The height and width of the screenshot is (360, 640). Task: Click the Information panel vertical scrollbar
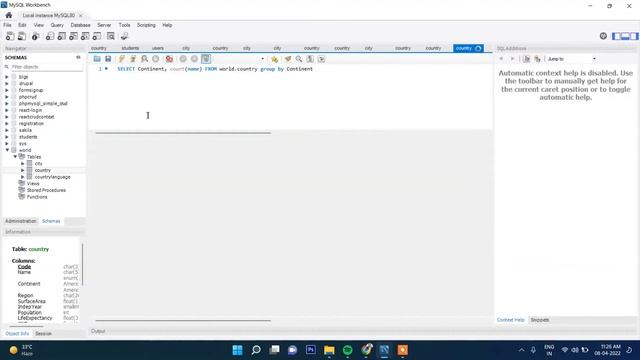[82, 264]
